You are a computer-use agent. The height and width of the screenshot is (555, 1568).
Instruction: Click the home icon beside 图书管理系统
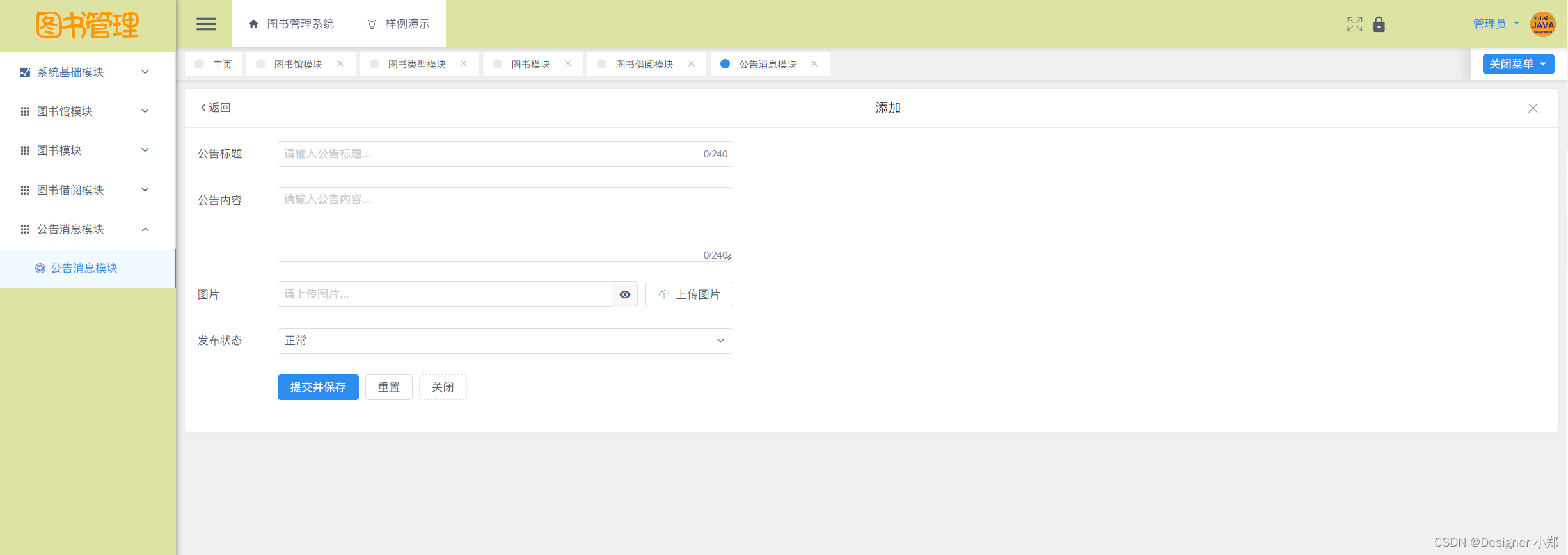click(x=253, y=24)
